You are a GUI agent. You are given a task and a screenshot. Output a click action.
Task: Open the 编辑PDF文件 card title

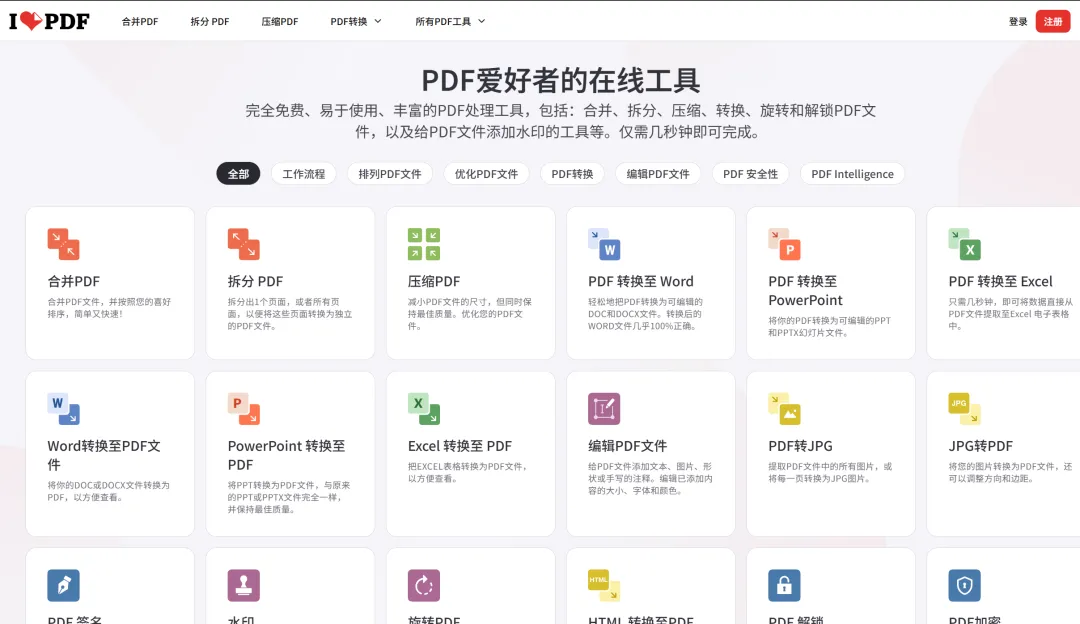coord(627,446)
